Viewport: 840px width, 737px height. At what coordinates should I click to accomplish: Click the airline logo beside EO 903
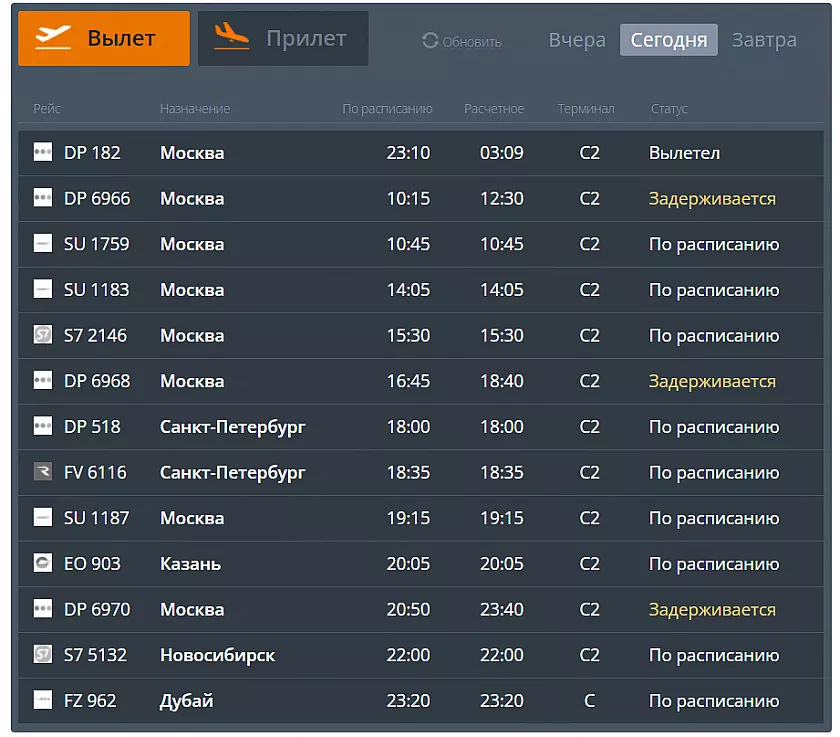click(x=43, y=564)
